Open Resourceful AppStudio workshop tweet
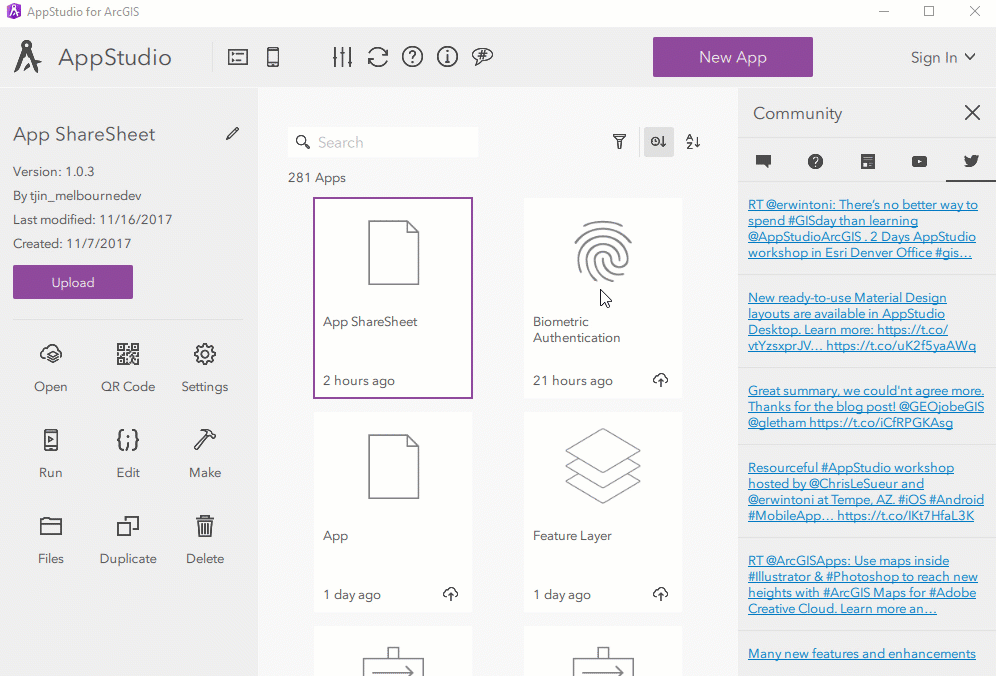 [866, 492]
